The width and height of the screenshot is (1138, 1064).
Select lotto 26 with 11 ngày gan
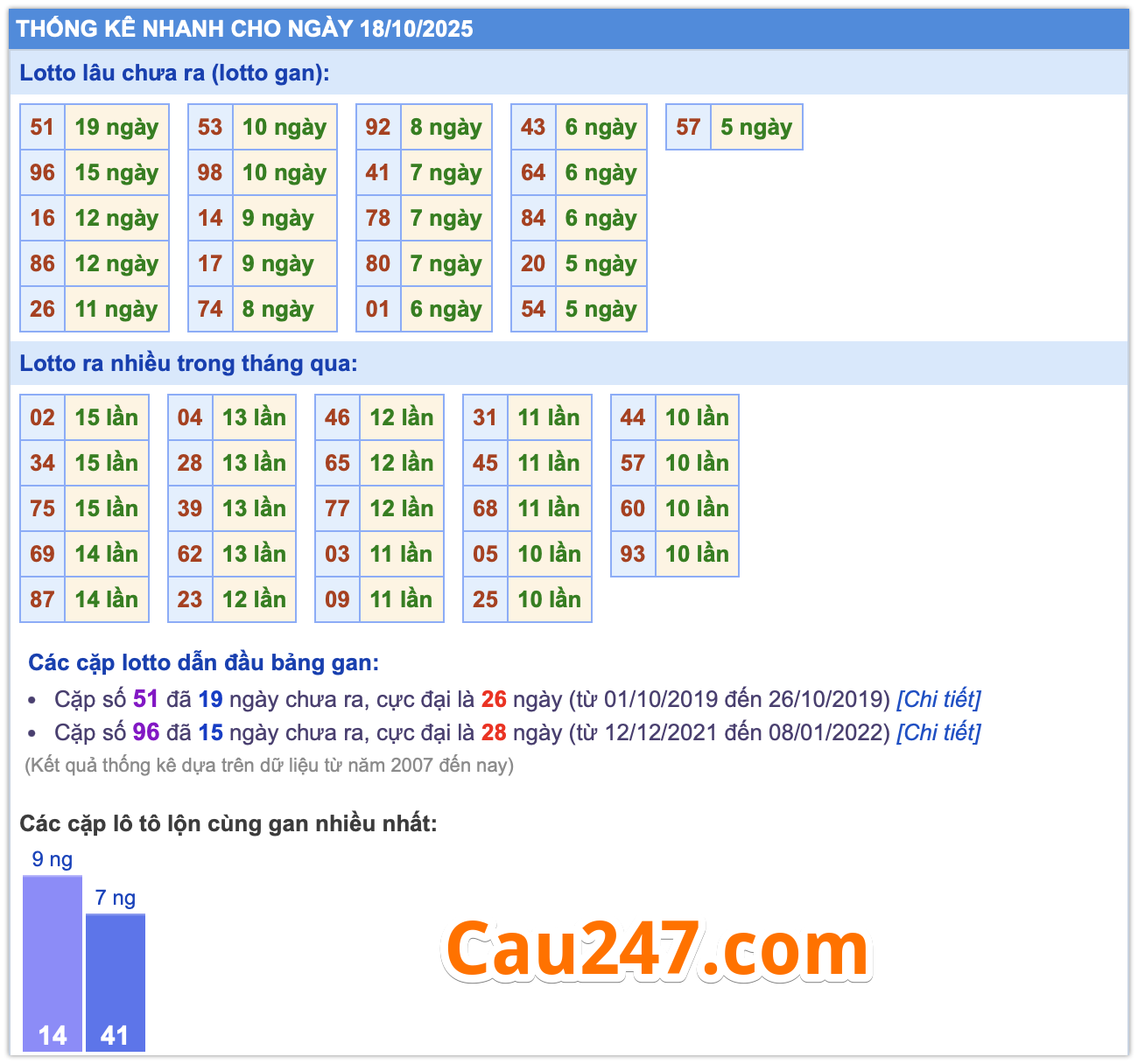41,309
